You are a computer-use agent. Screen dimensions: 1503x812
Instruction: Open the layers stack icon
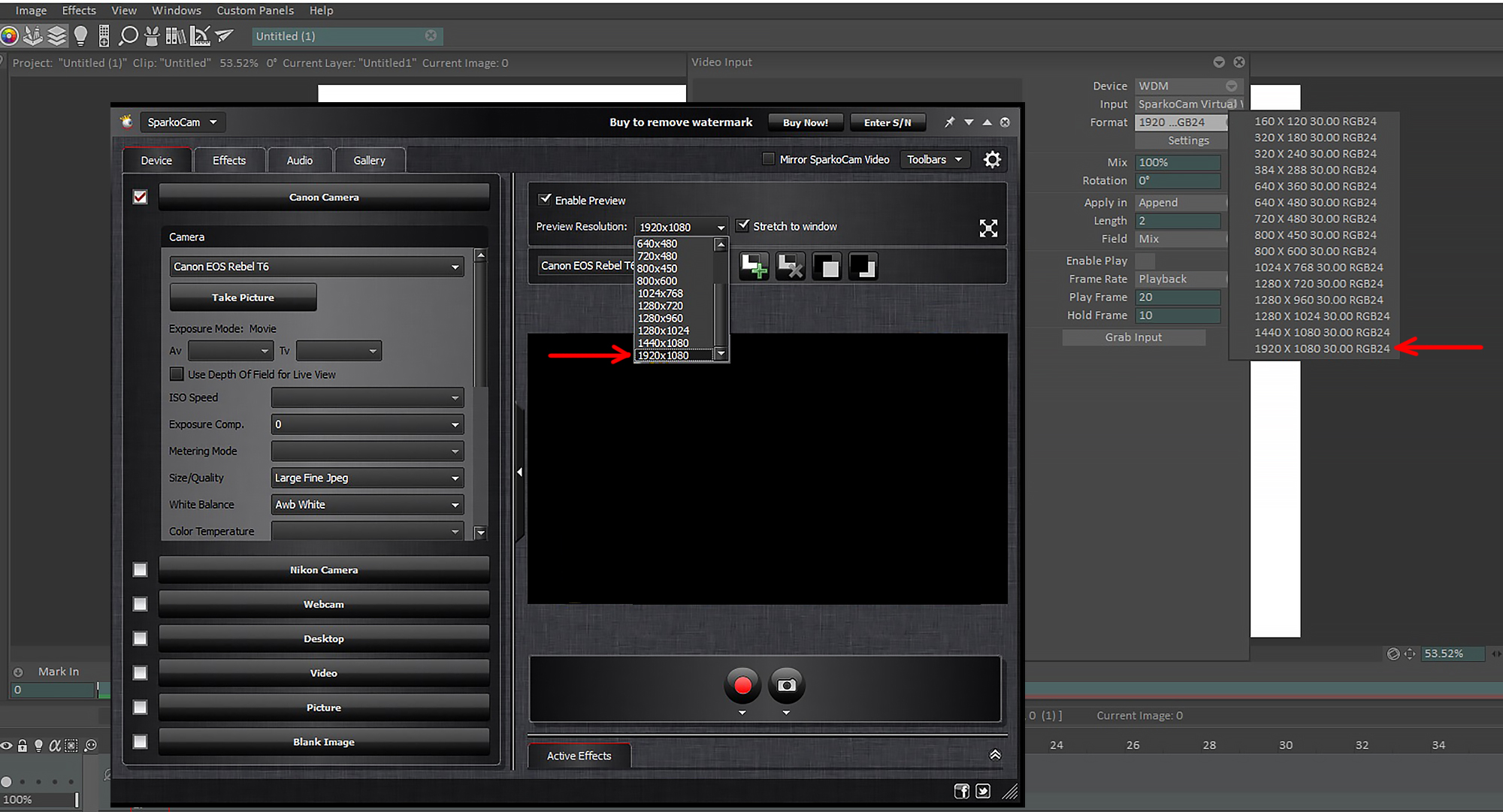tap(56, 35)
